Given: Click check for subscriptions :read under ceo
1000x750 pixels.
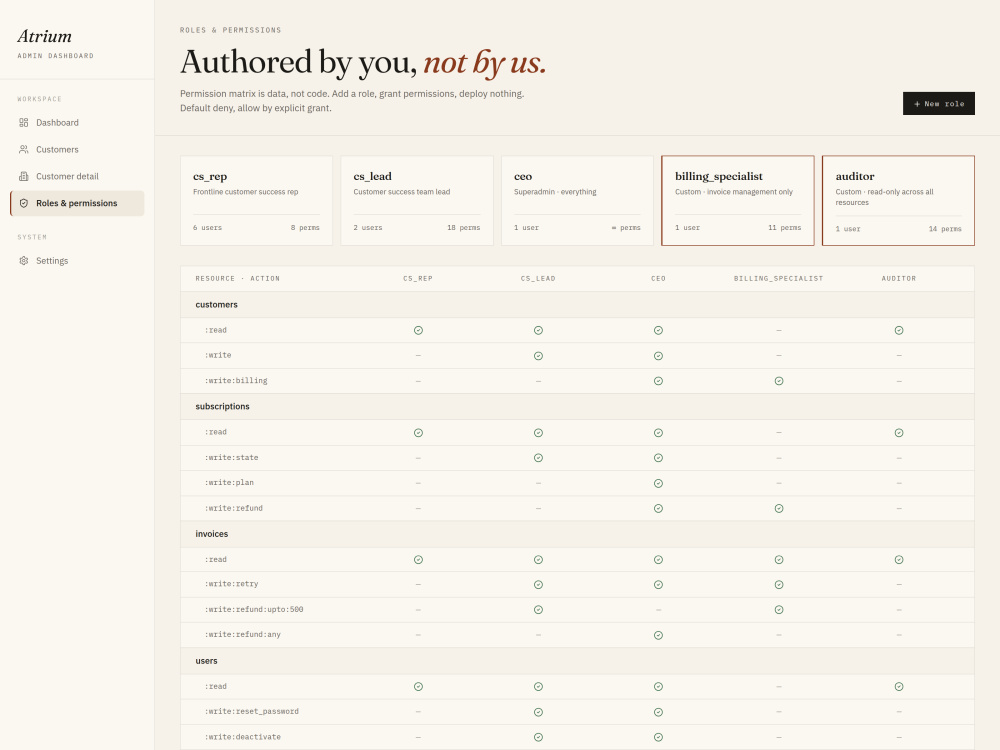Looking at the screenshot, I should click(658, 432).
